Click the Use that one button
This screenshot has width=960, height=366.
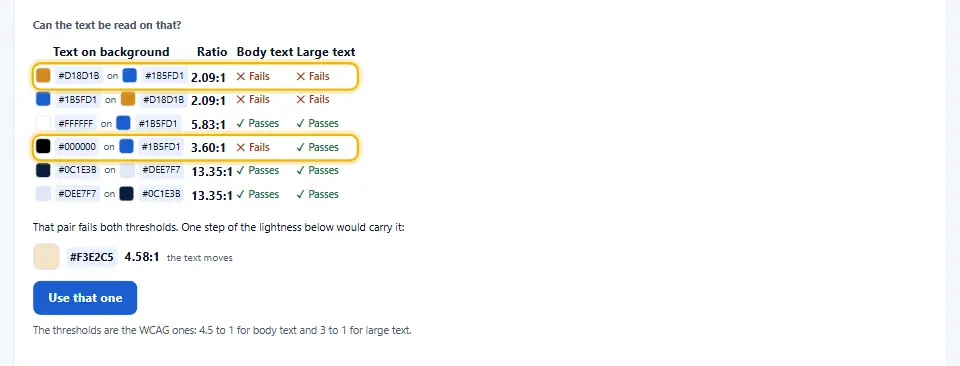85,298
